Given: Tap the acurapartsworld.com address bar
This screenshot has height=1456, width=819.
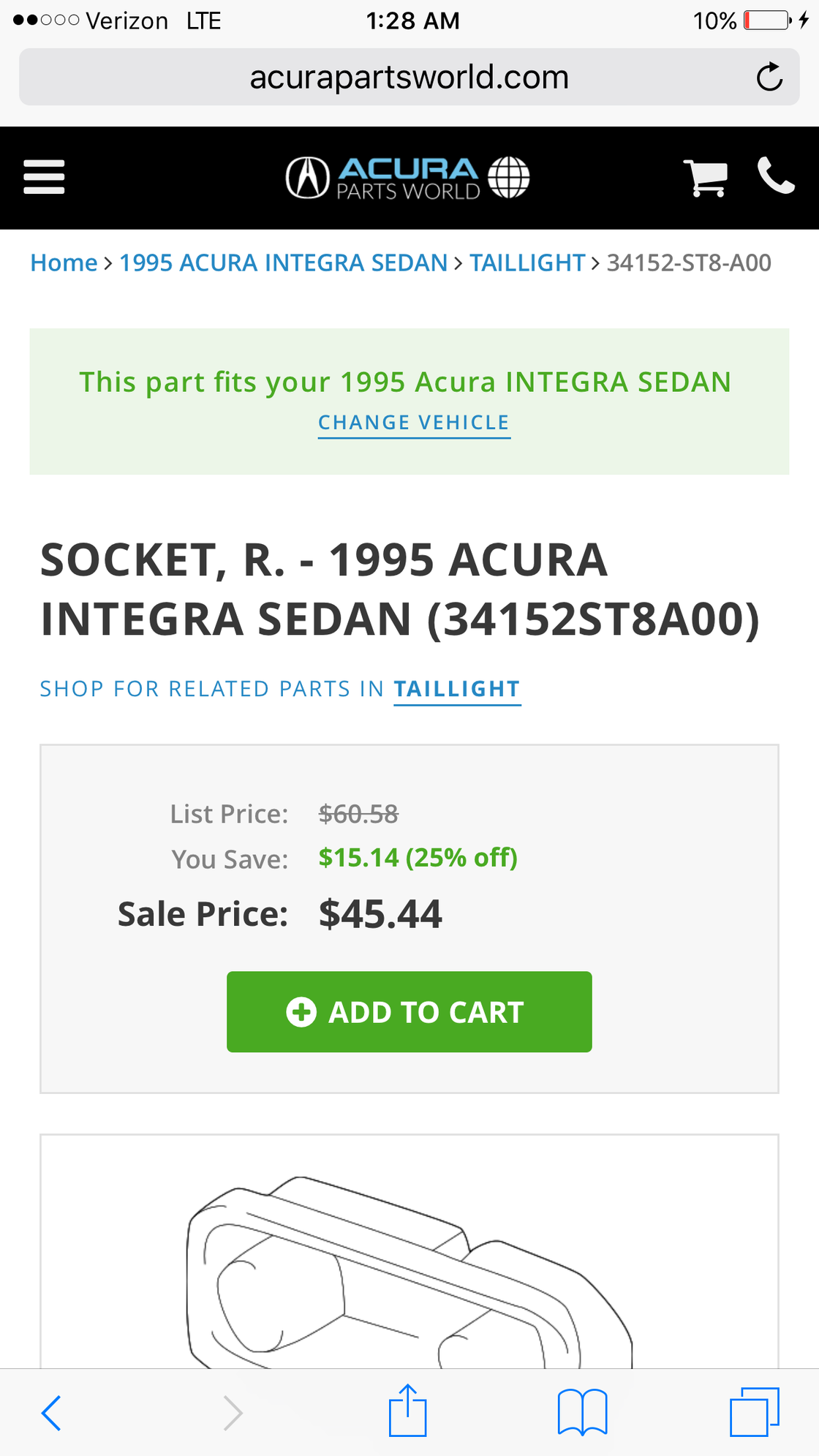Looking at the screenshot, I should (409, 77).
